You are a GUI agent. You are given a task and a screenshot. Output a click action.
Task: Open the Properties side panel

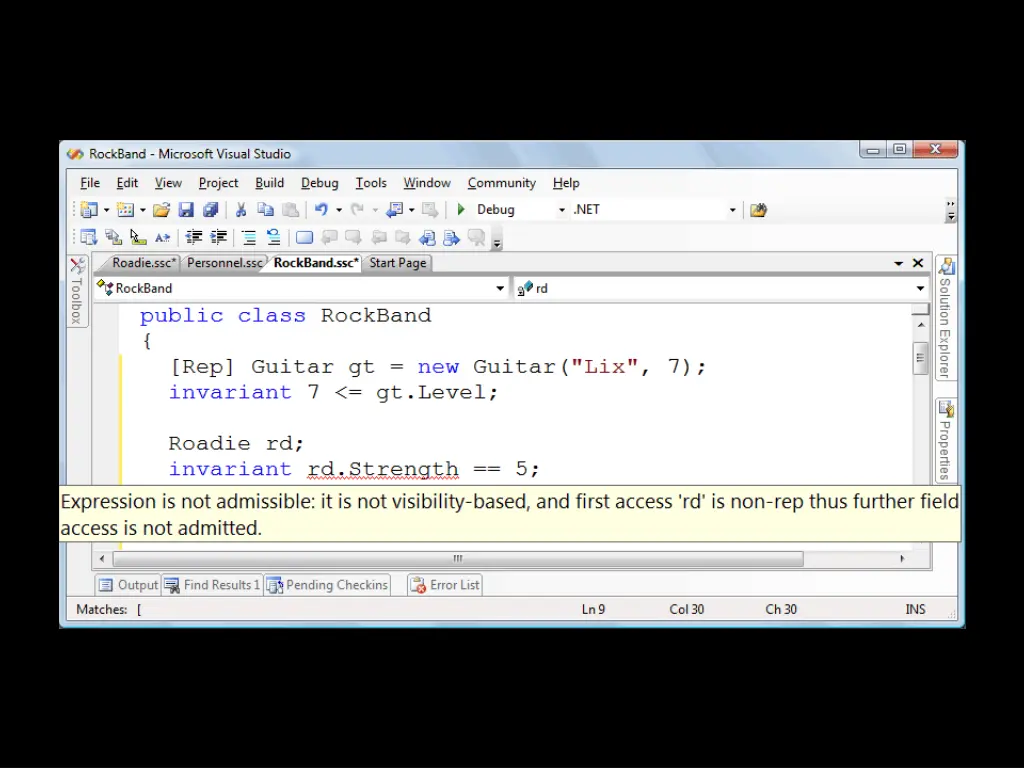[x=945, y=440]
